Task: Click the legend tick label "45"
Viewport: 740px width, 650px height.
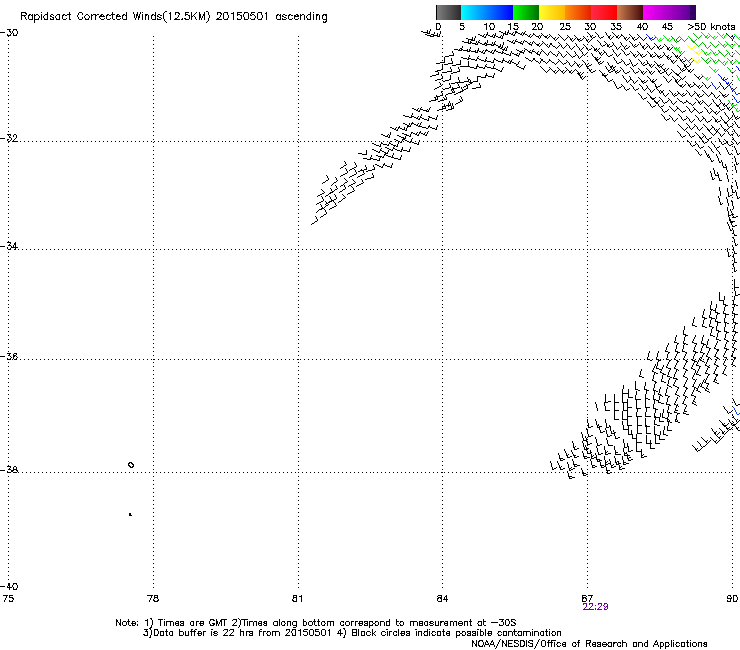Action: coord(667,27)
